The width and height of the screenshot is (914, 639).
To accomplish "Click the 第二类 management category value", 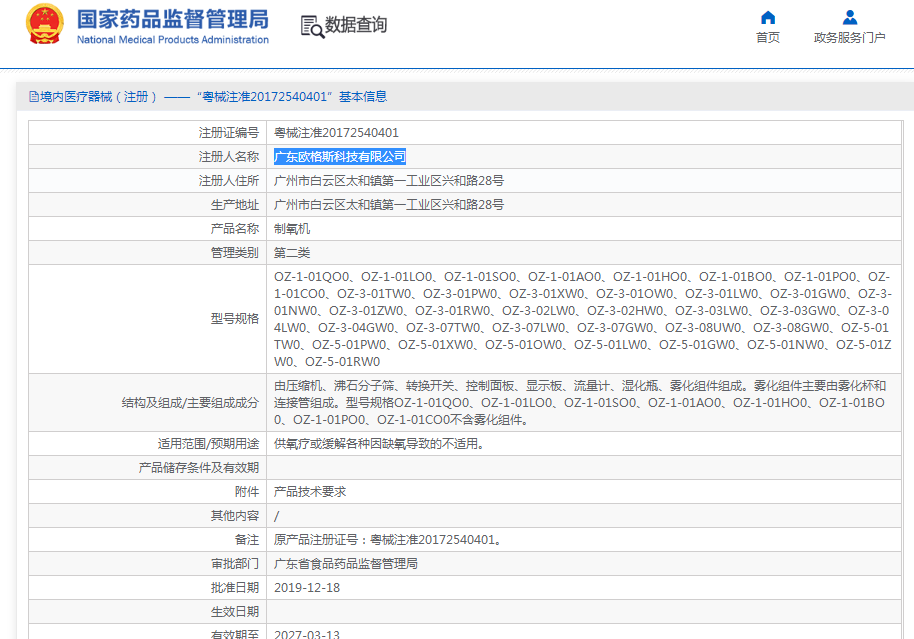I will pyautogui.click(x=292, y=252).
